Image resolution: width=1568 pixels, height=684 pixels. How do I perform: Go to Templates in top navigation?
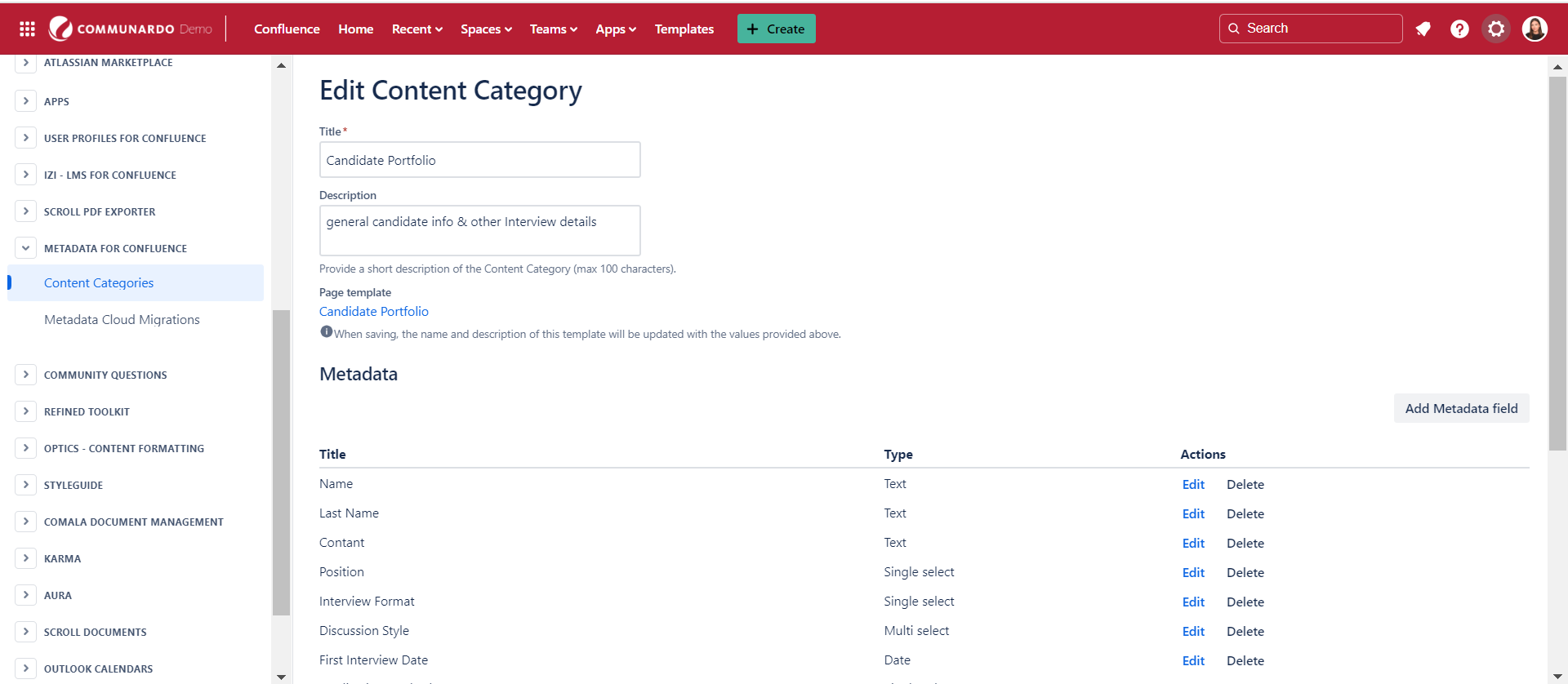tap(684, 29)
